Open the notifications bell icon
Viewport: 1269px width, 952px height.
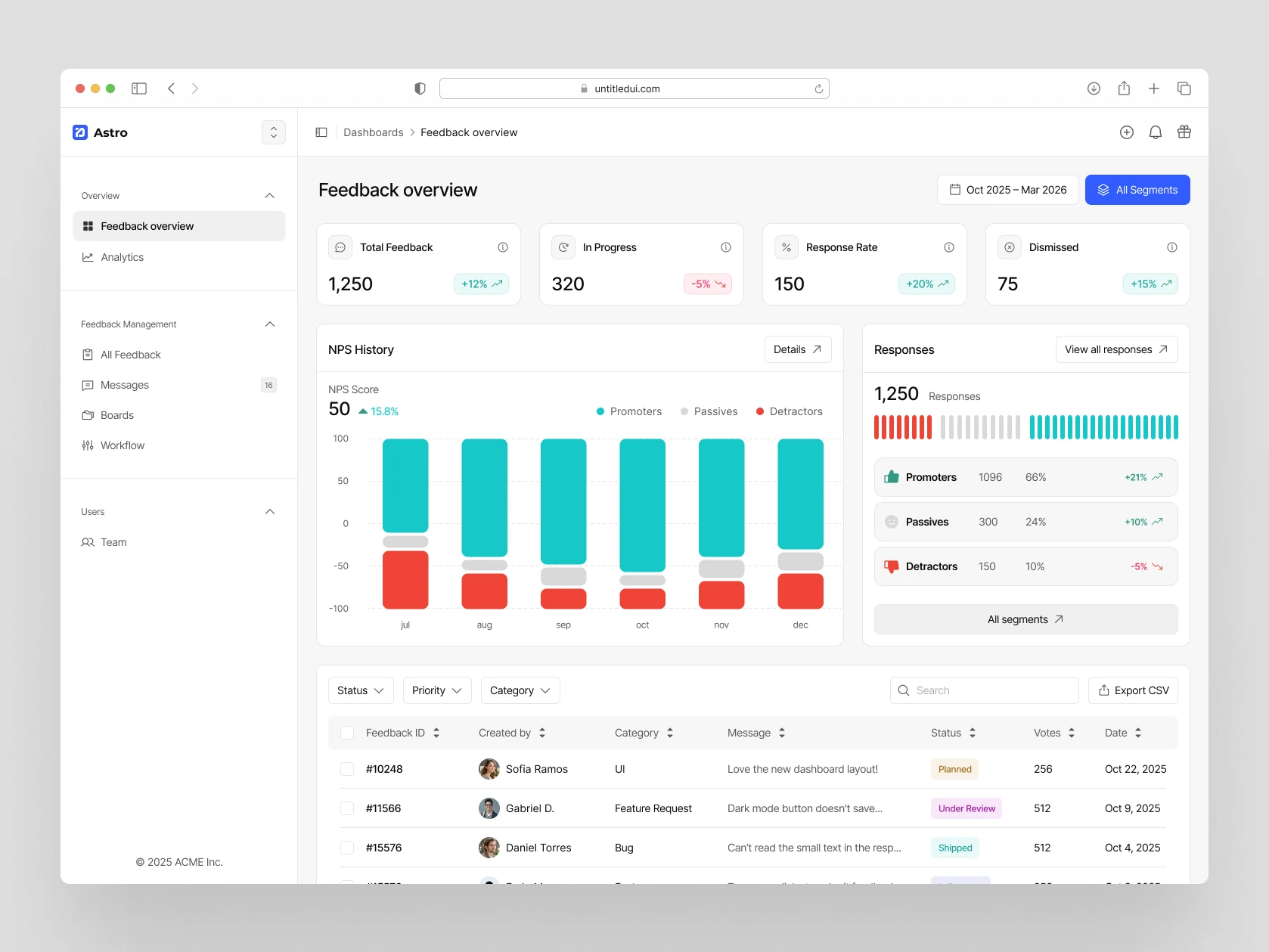pyautogui.click(x=1155, y=132)
